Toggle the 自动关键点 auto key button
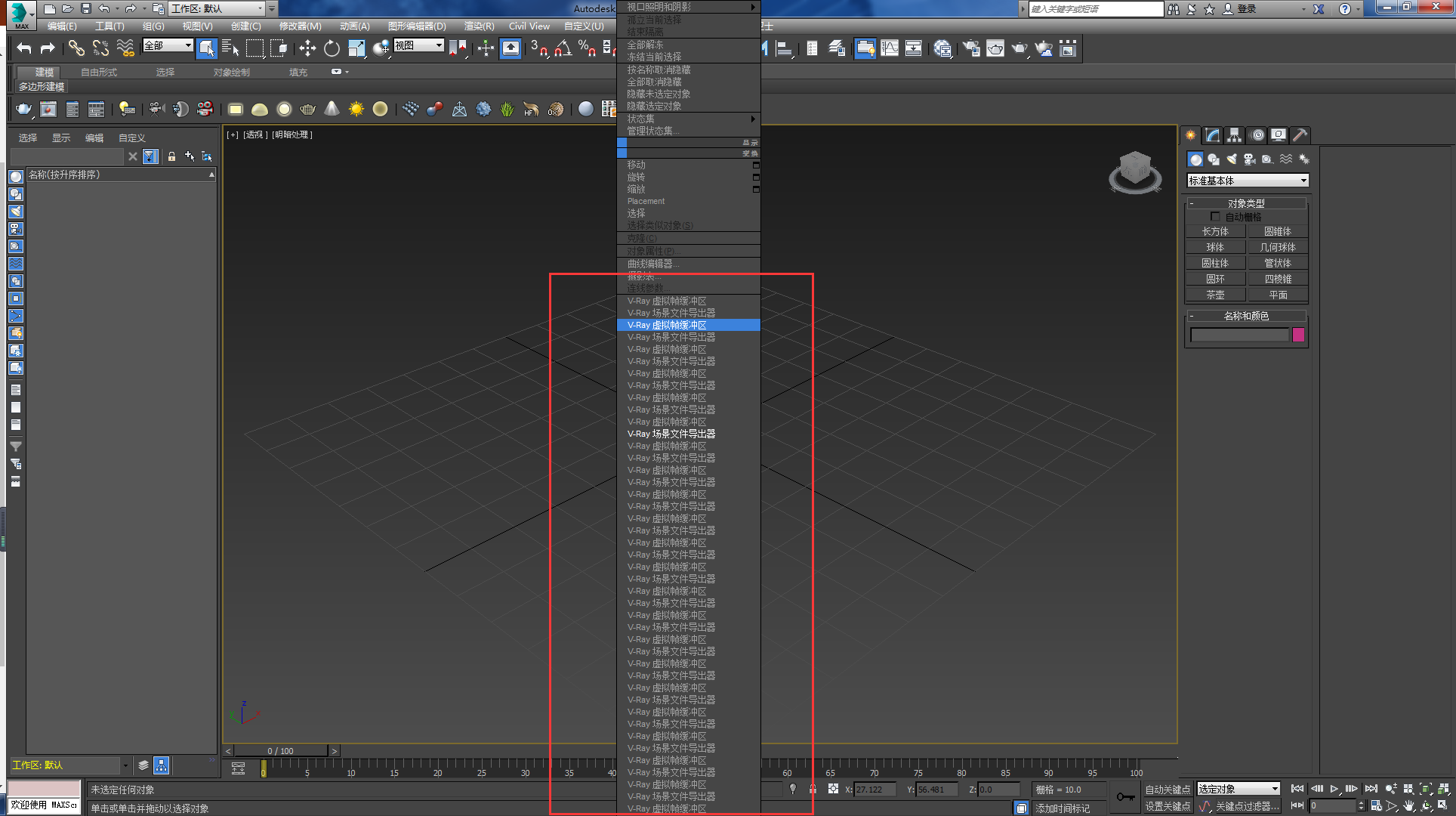 click(x=1168, y=790)
